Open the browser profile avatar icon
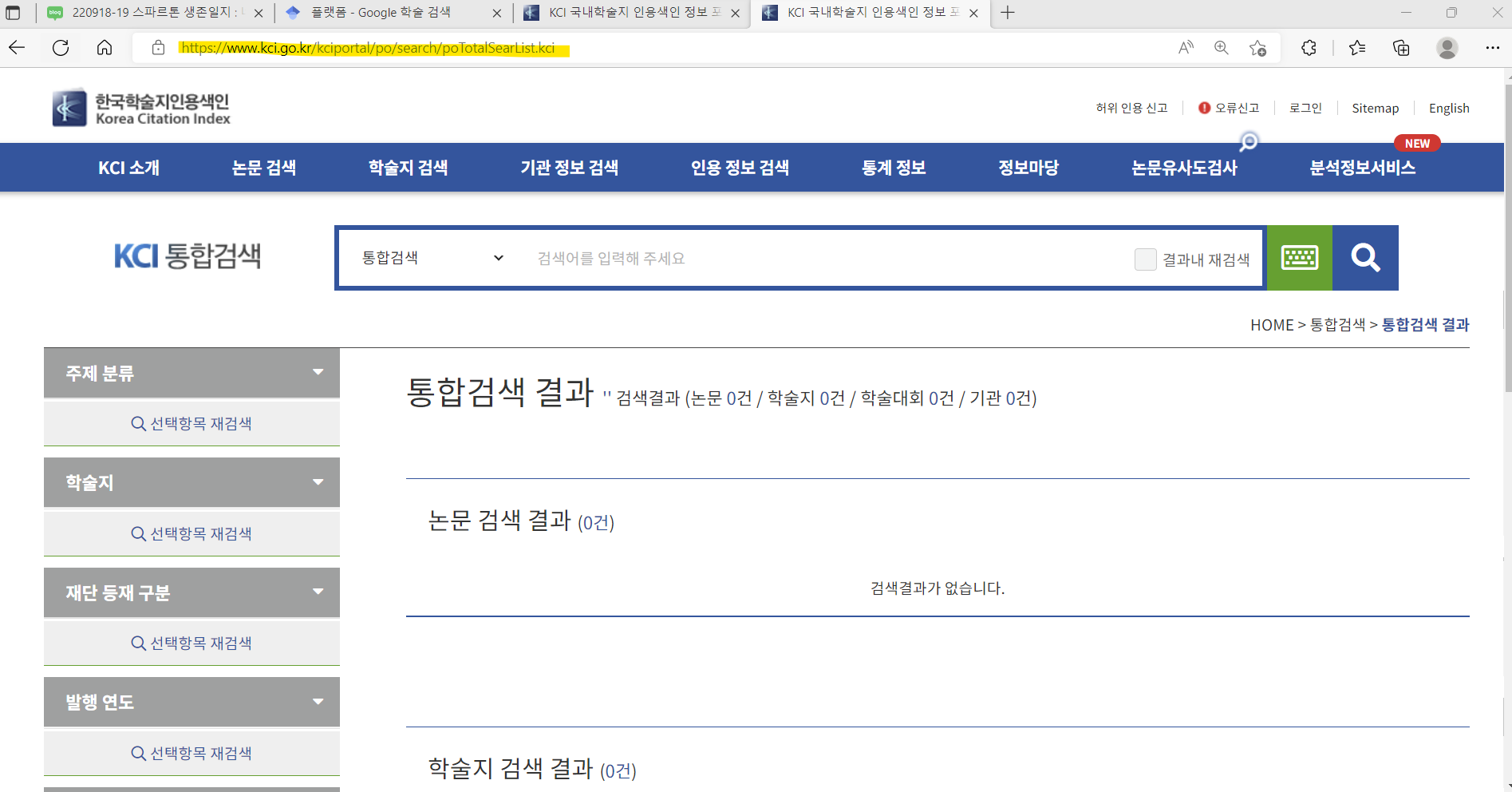The image size is (1512, 792). [x=1447, y=48]
